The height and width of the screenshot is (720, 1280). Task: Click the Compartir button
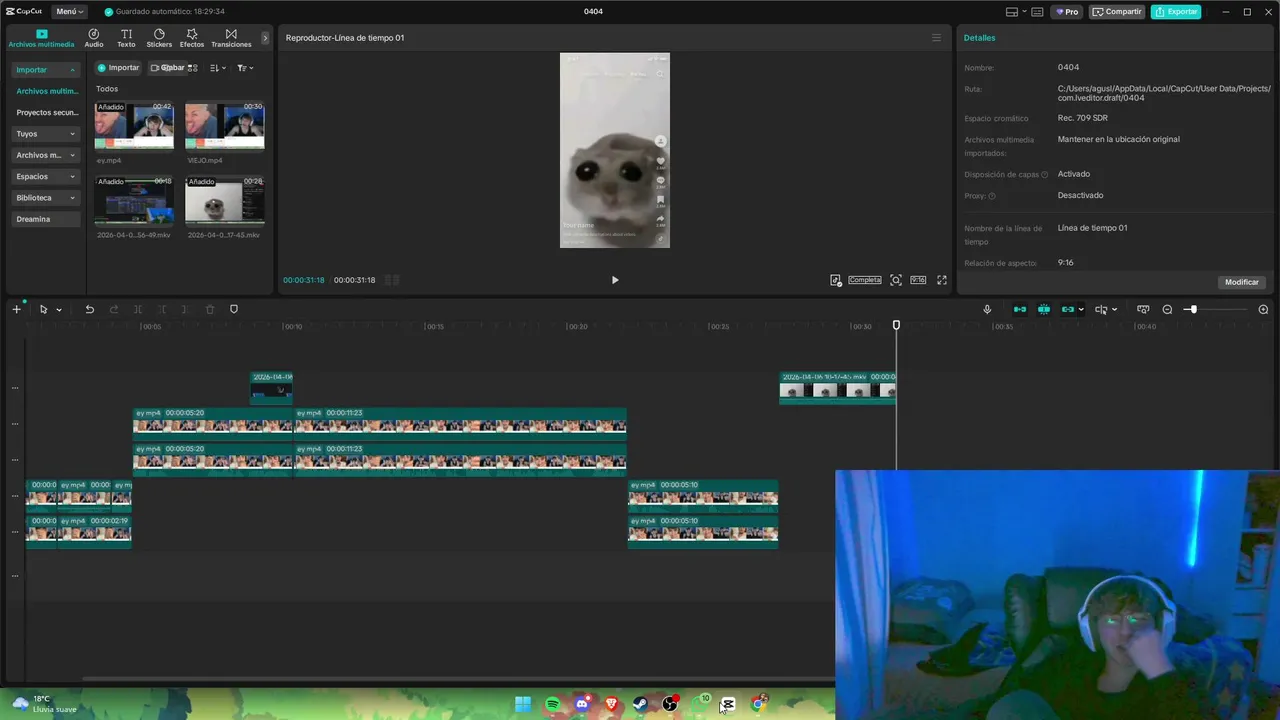[x=1117, y=12]
